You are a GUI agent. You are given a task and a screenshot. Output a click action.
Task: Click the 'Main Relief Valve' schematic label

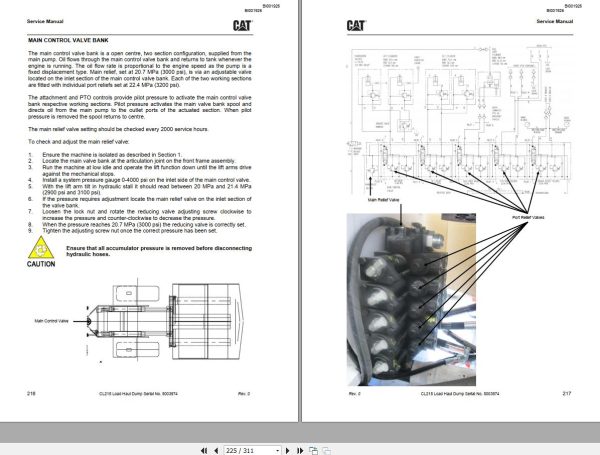[383, 200]
